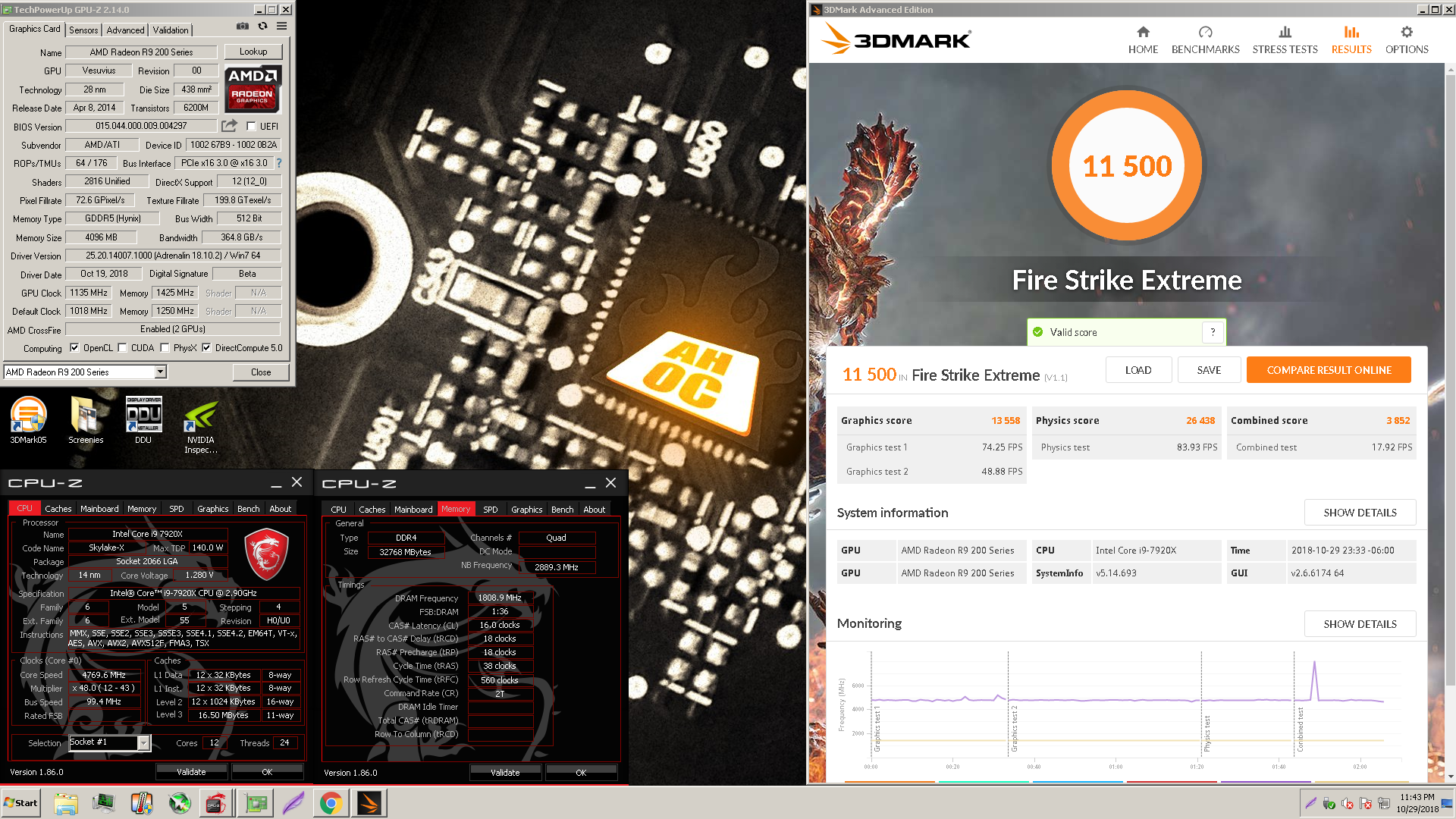
Task: Open Mainboard tab in left CPU-Z window
Action: tap(99, 509)
